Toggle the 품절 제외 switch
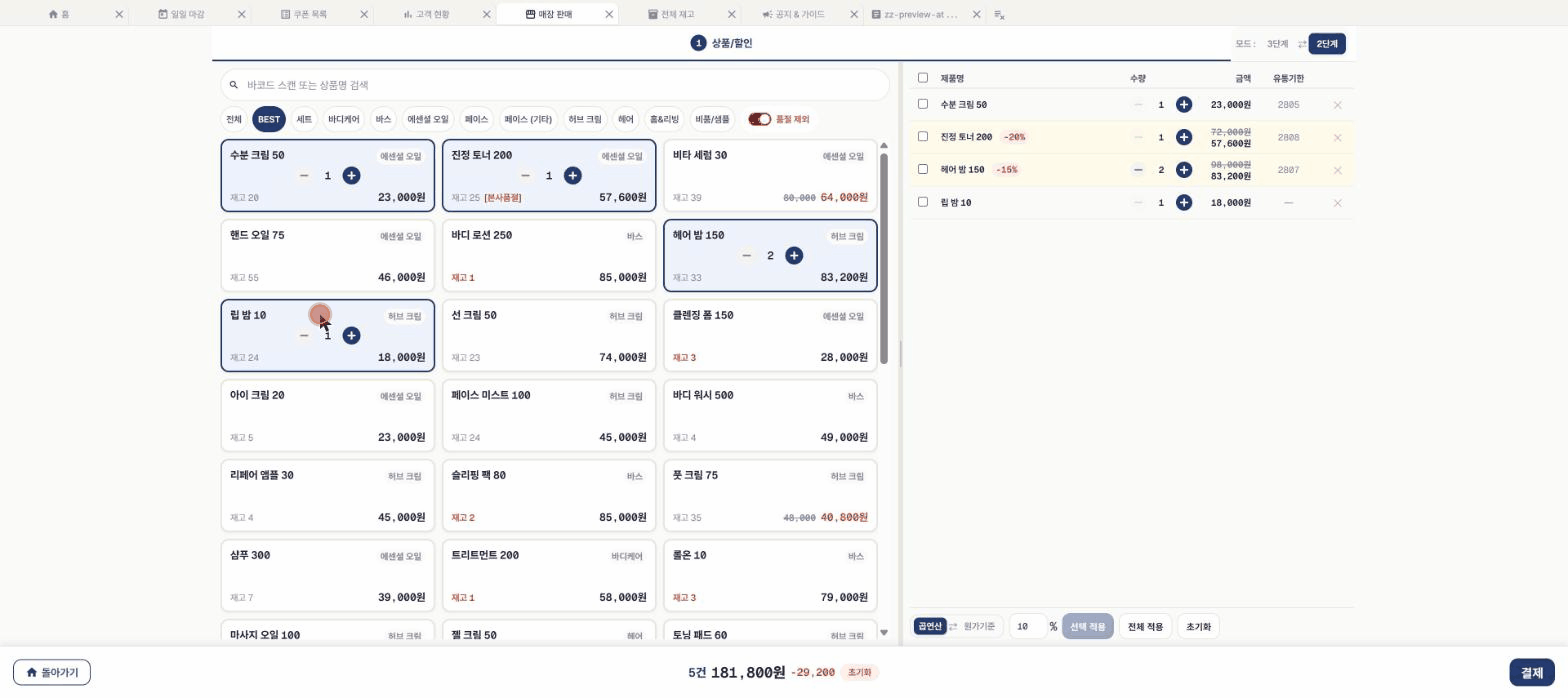The image size is (1568, 698). tap(760, 119)
